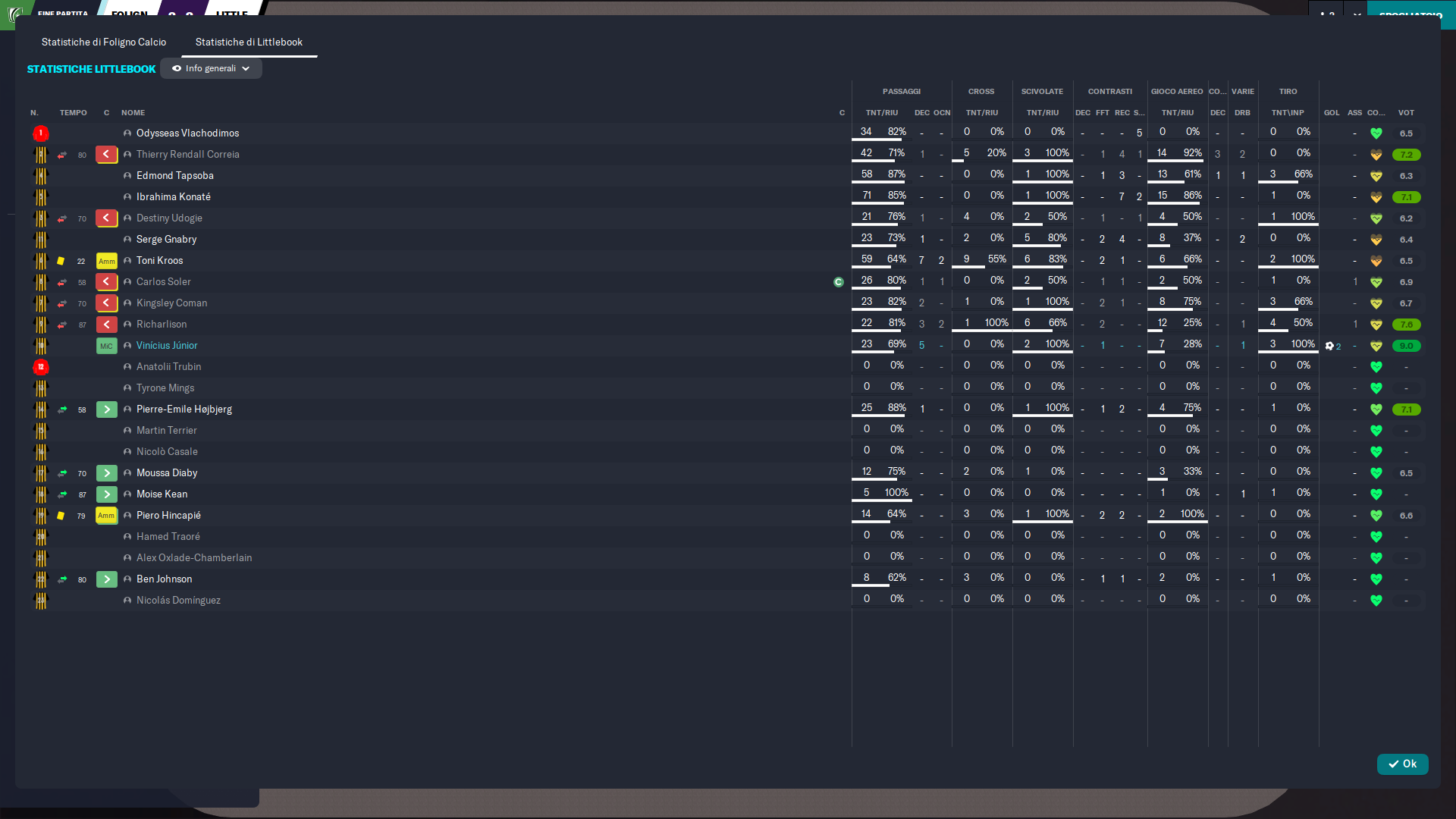Sort by NOME column header
Image resolution: width=1456 pixels, height=819 pixels.
[x=133, y=113]
